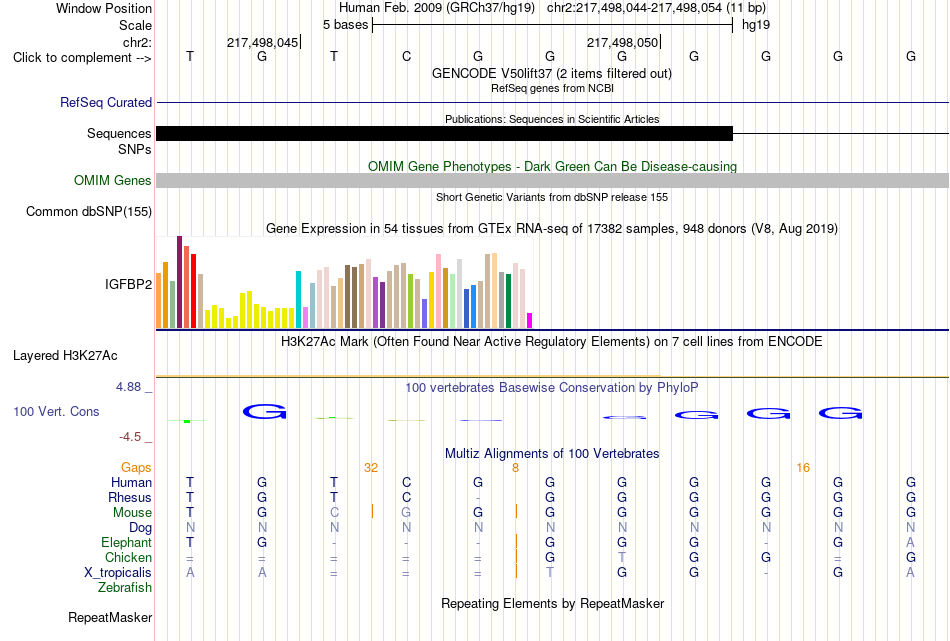950x641 pixels.
Task: Click the -4.5 PhyloP lower scale value
Action: [130, 437]
